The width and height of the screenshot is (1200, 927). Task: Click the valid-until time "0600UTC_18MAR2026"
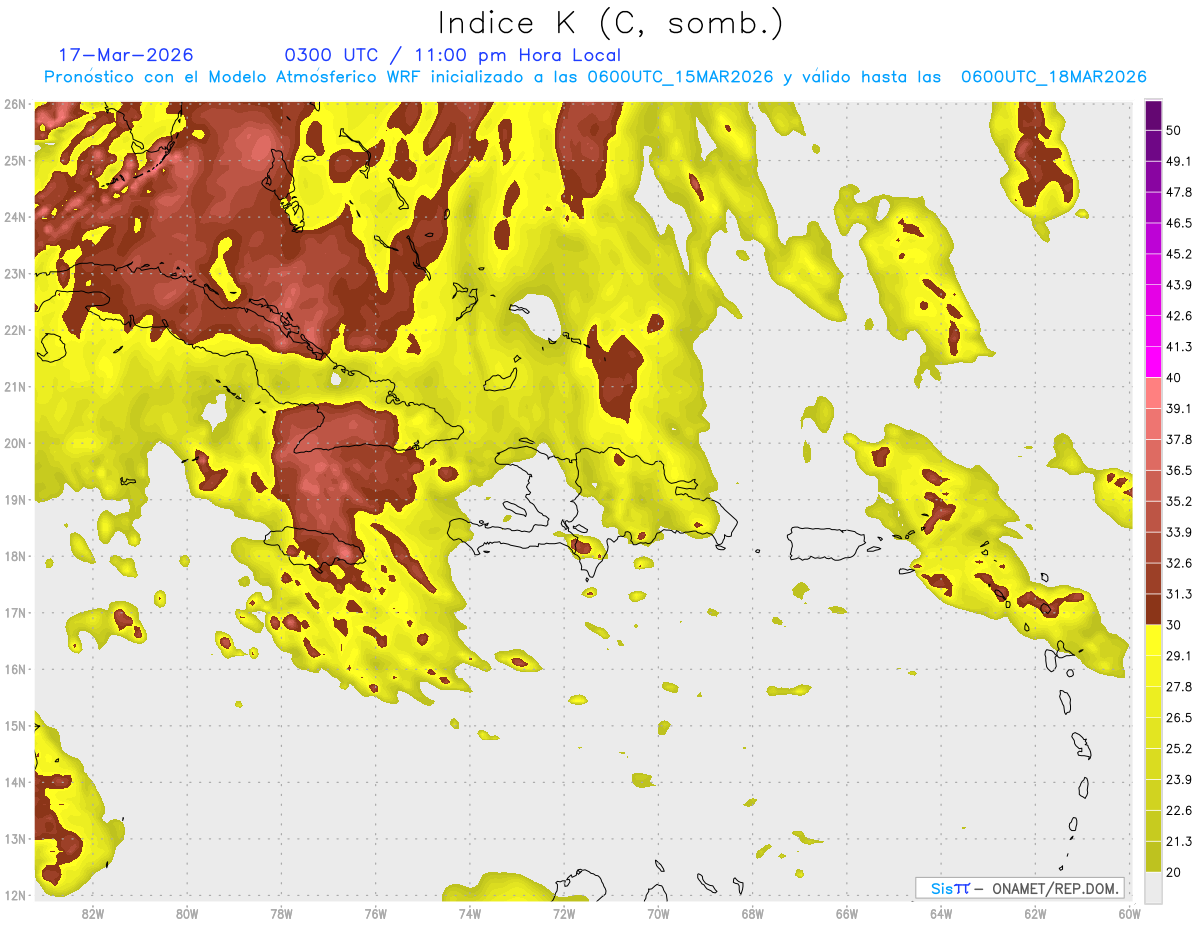(1053, 77)
